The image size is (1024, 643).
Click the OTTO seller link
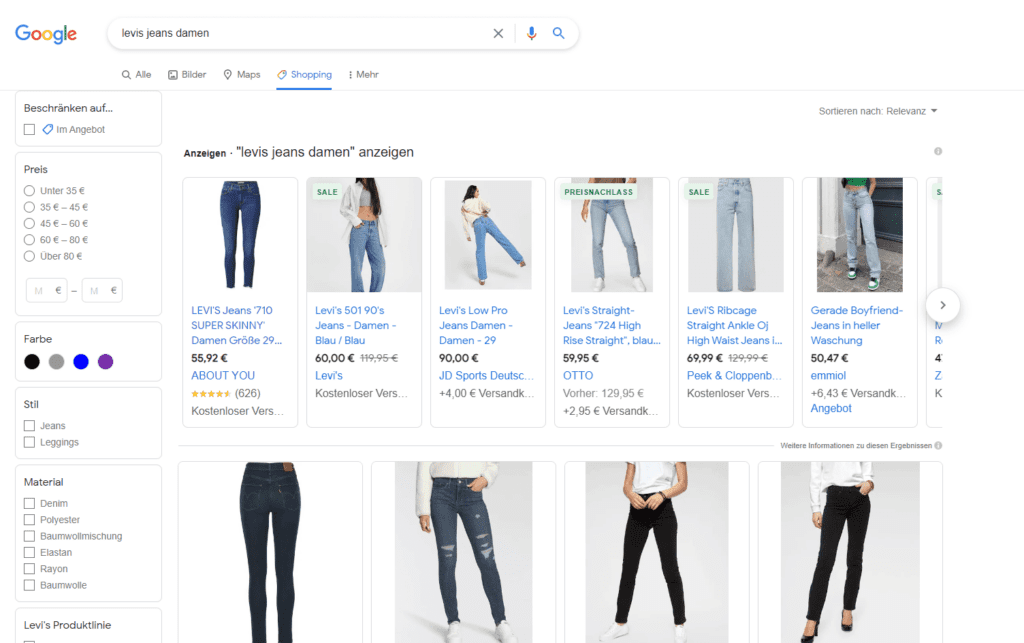578,375
